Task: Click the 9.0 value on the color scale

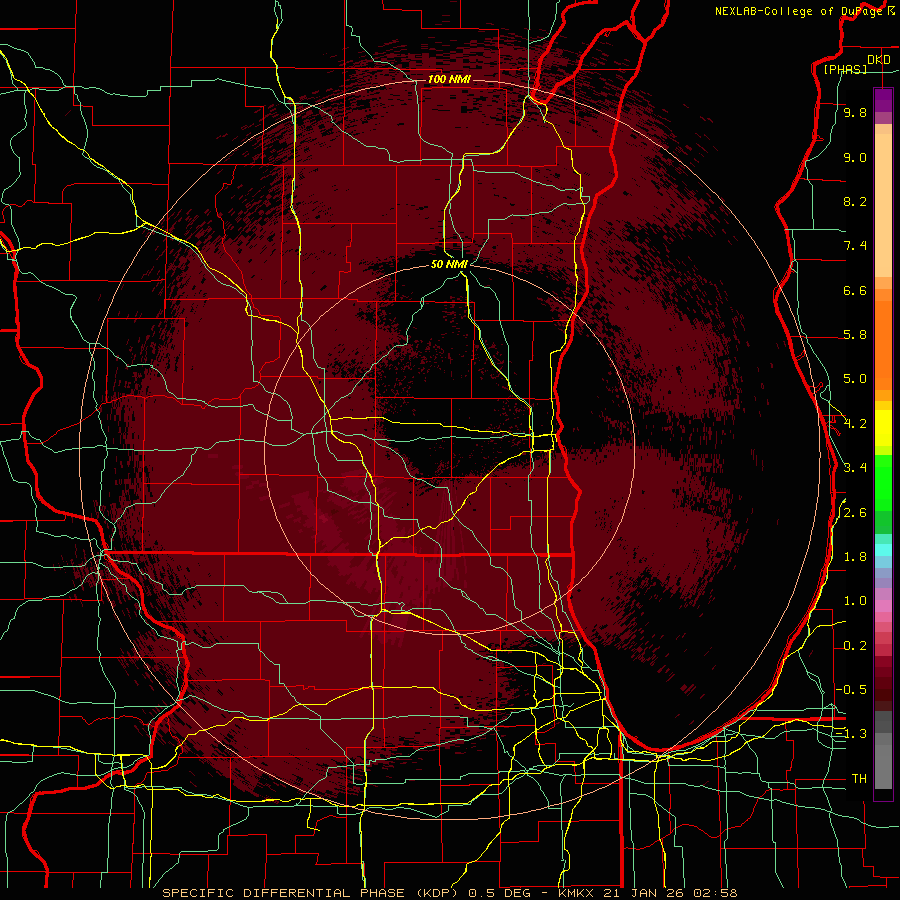Action: pos(855,157)
